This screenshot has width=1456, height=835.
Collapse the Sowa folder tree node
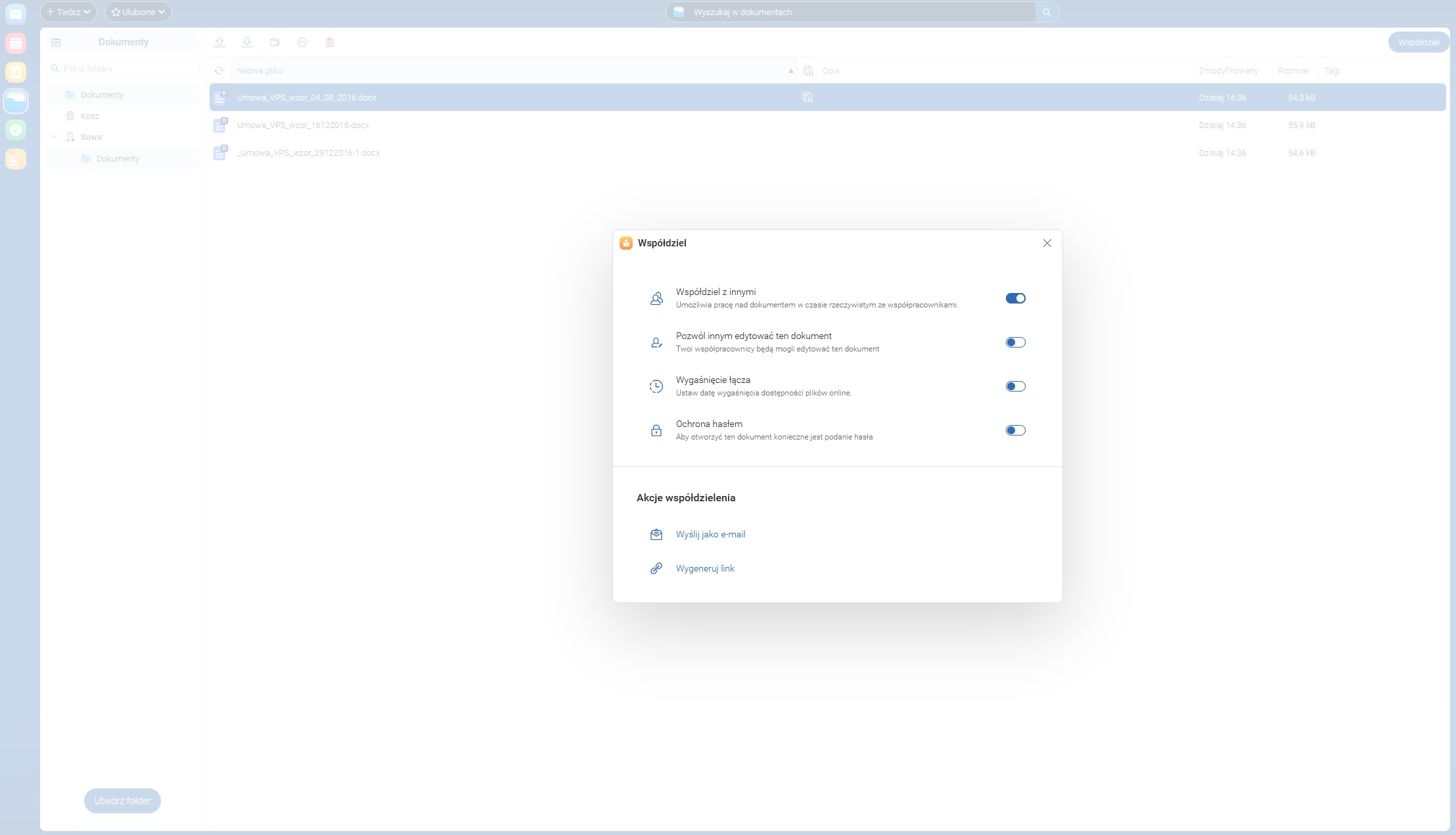click(x=54, y=137)
